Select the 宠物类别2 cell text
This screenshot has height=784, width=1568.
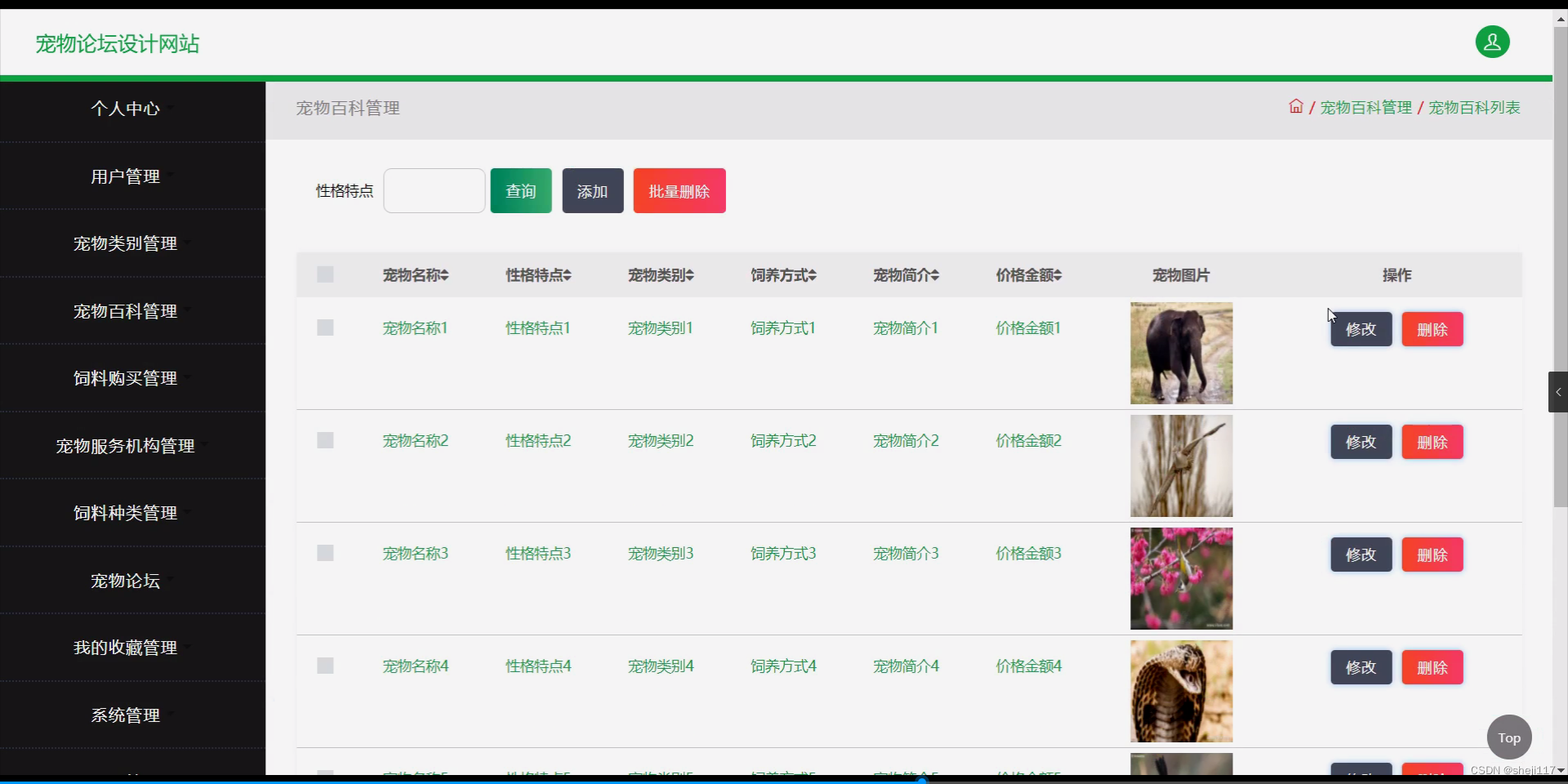point(661,441)
